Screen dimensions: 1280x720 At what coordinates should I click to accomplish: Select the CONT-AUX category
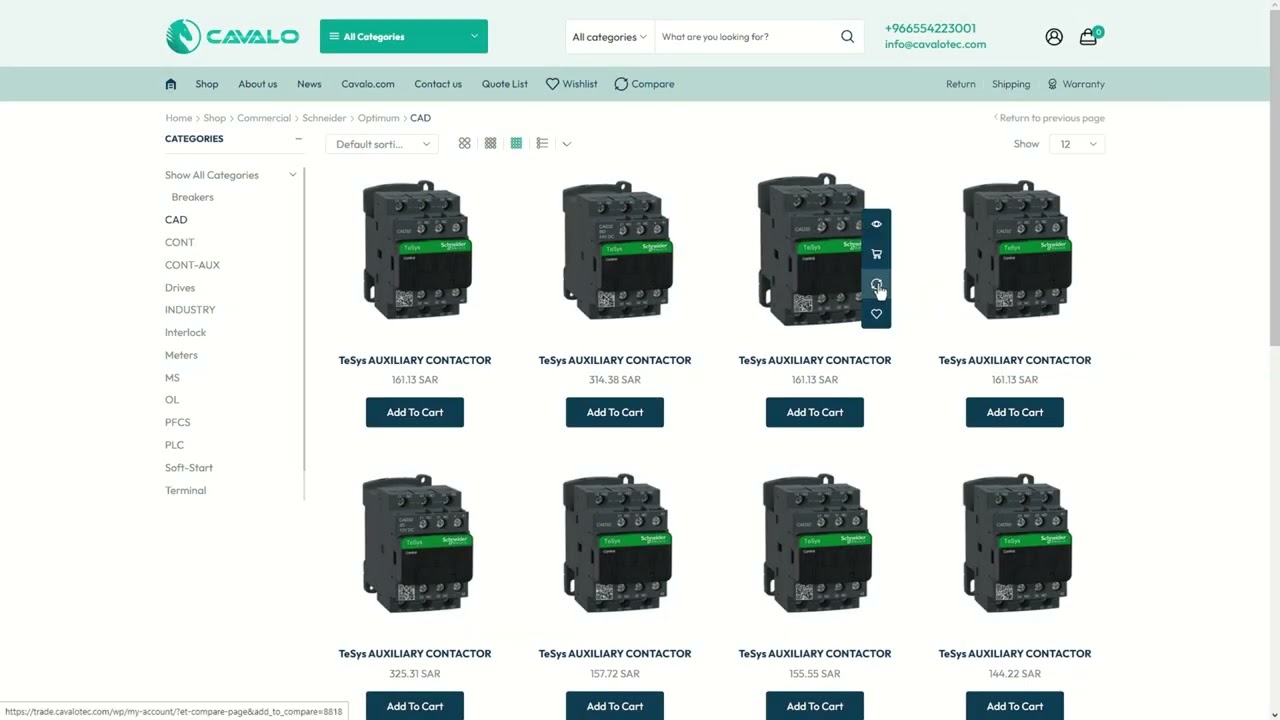pyautogui.click(x=192, y=265)
